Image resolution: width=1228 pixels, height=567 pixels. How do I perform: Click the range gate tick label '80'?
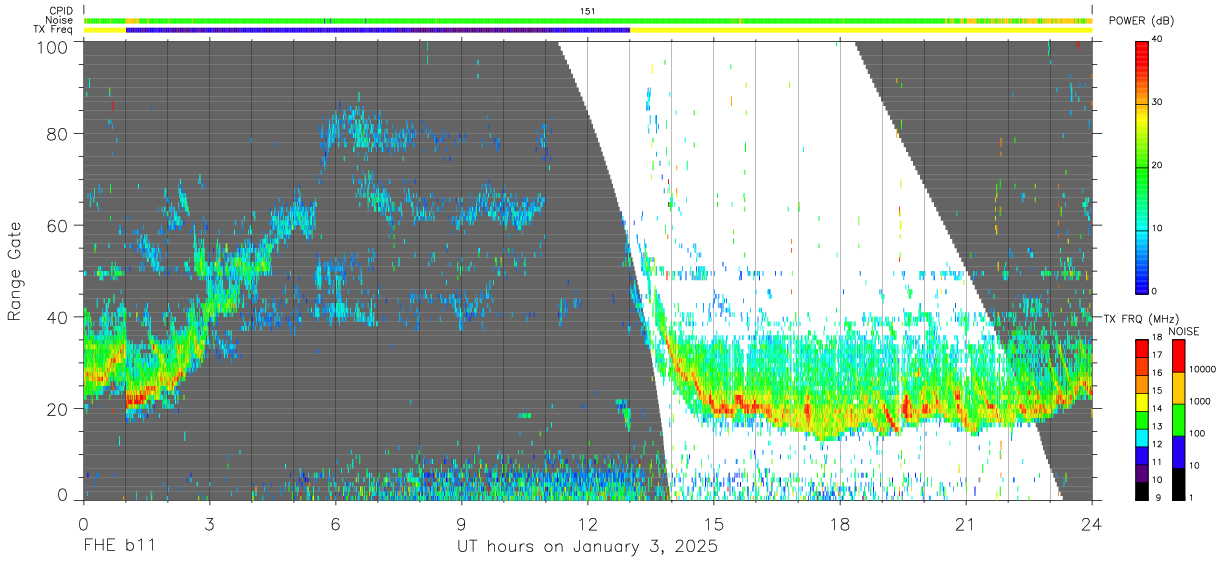59,133
